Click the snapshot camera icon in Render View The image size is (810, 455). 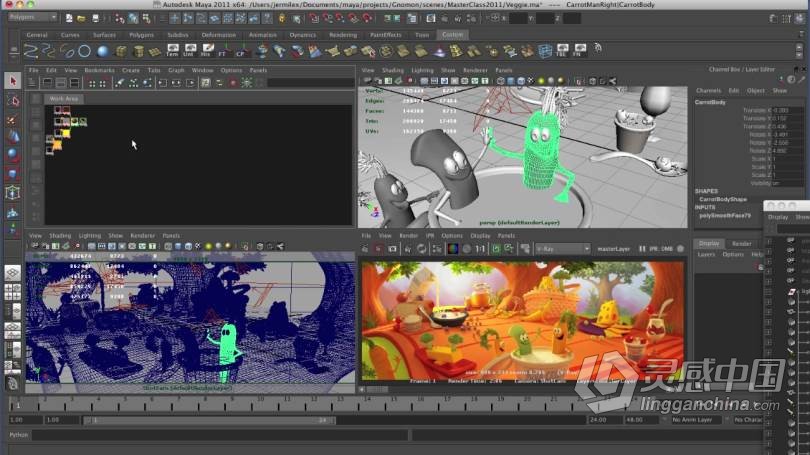(x=393, y=249)
